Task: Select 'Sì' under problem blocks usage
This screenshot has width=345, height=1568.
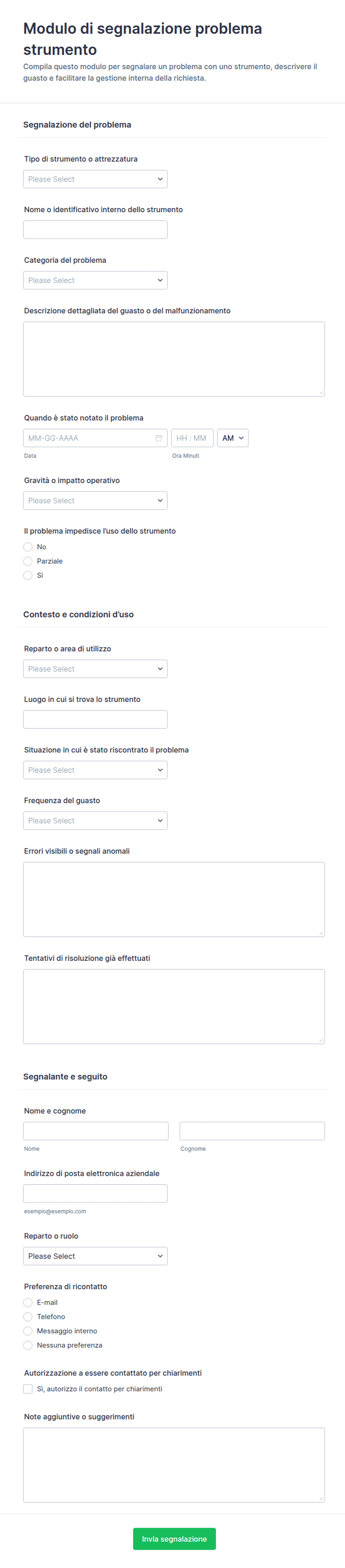Action: click(28, 575)
